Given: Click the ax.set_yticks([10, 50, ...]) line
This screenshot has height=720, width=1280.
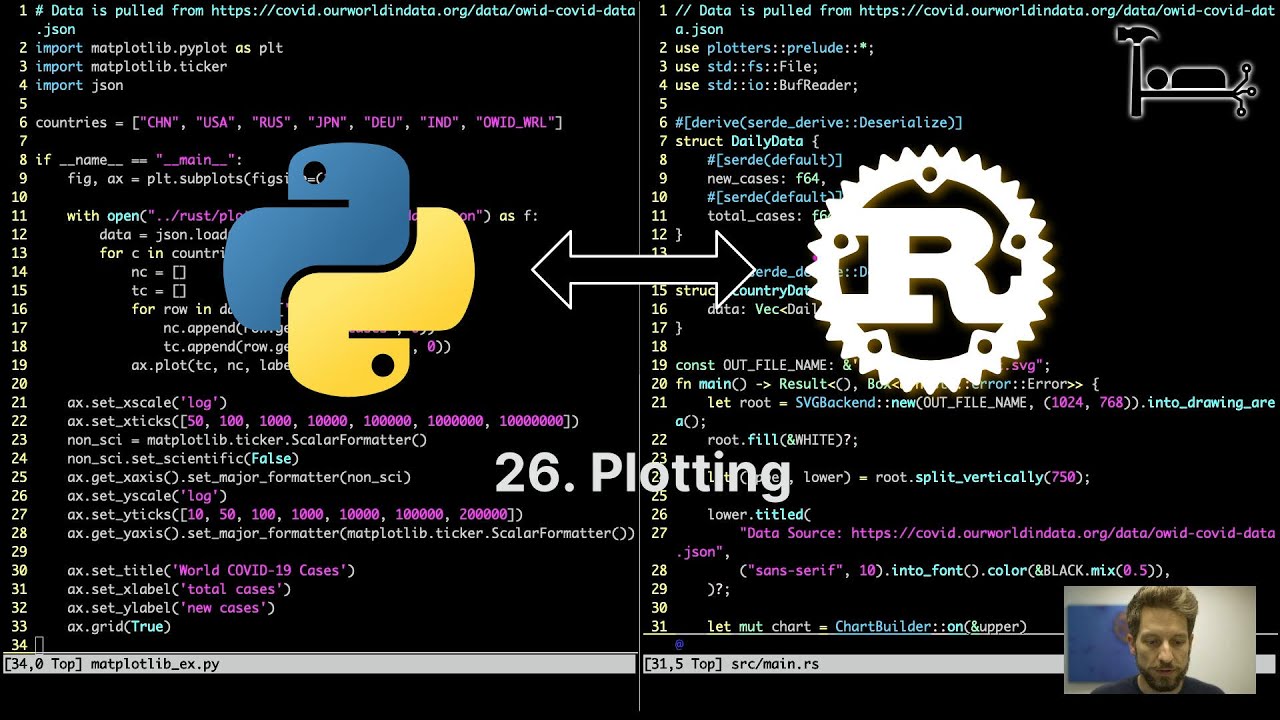Looking at the screenshot, I should [x=295, y=514].
